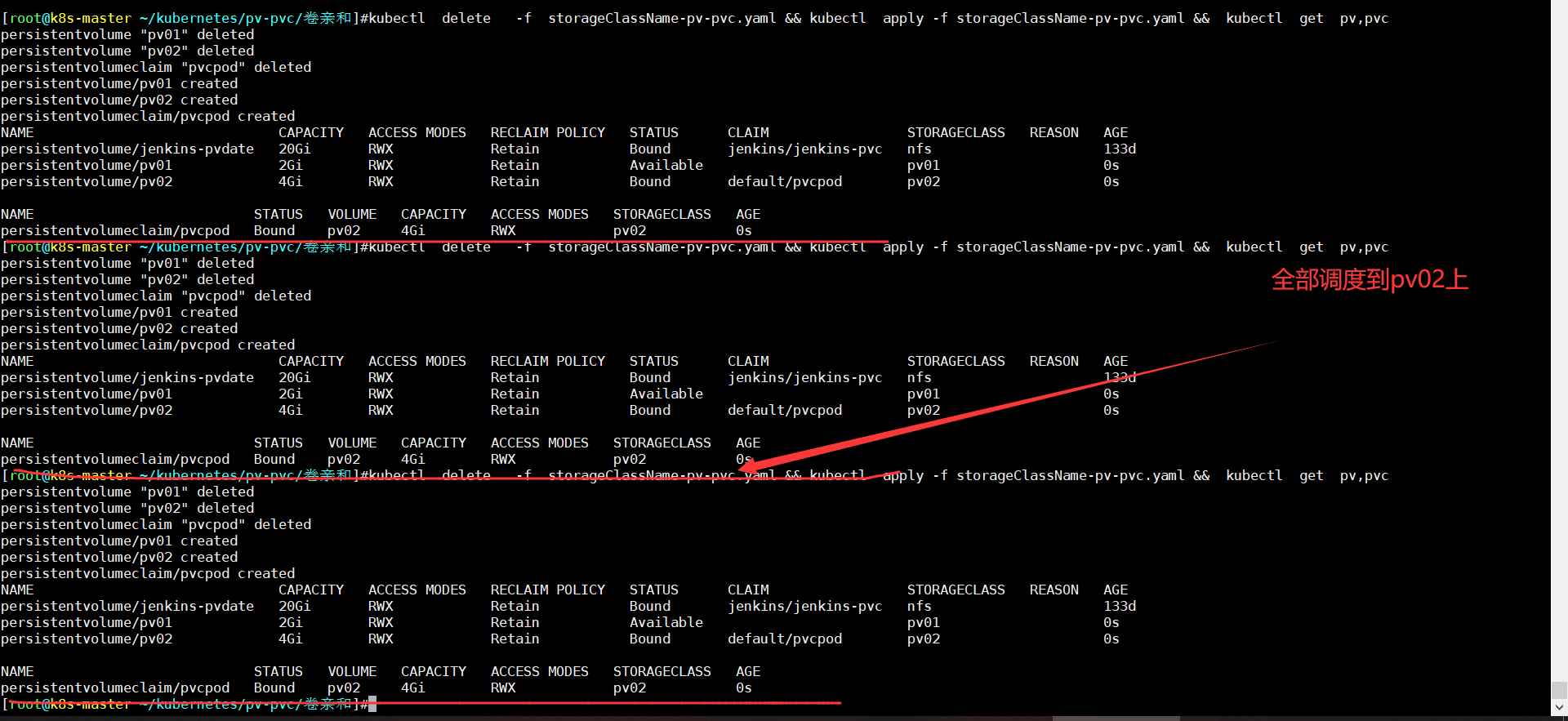Click 'Available' status in the first PV table

(666, 165)
